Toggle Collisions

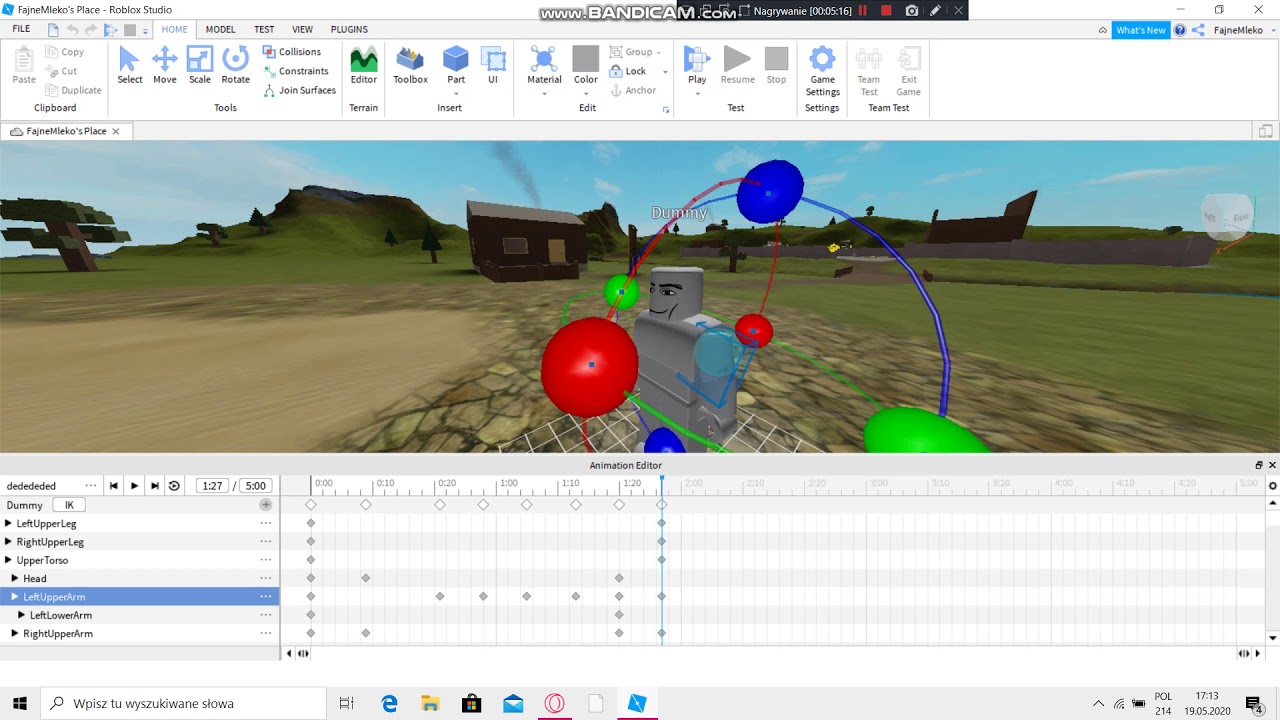tap(292, 52)
